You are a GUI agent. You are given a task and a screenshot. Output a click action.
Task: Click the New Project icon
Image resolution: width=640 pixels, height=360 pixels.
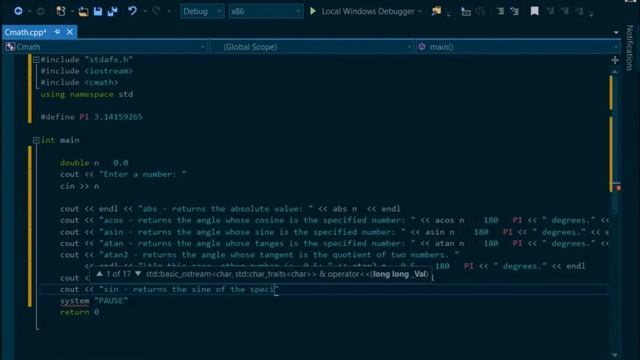coord(61,11)
